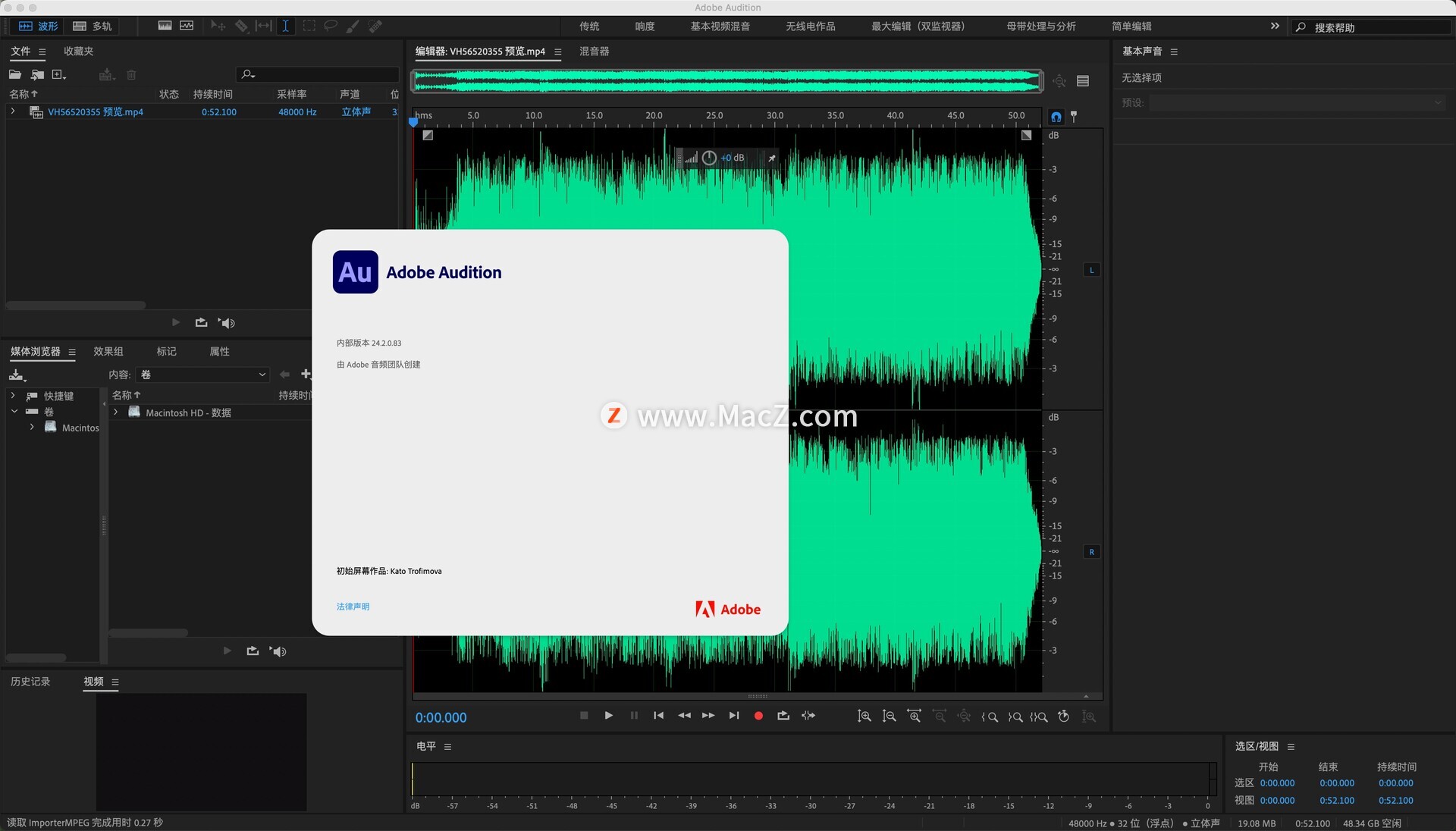Viewport: 1456px width, 831px height.
Task: Expand the VH56520355 预览.mp4 file row
Action: point(13,111)
